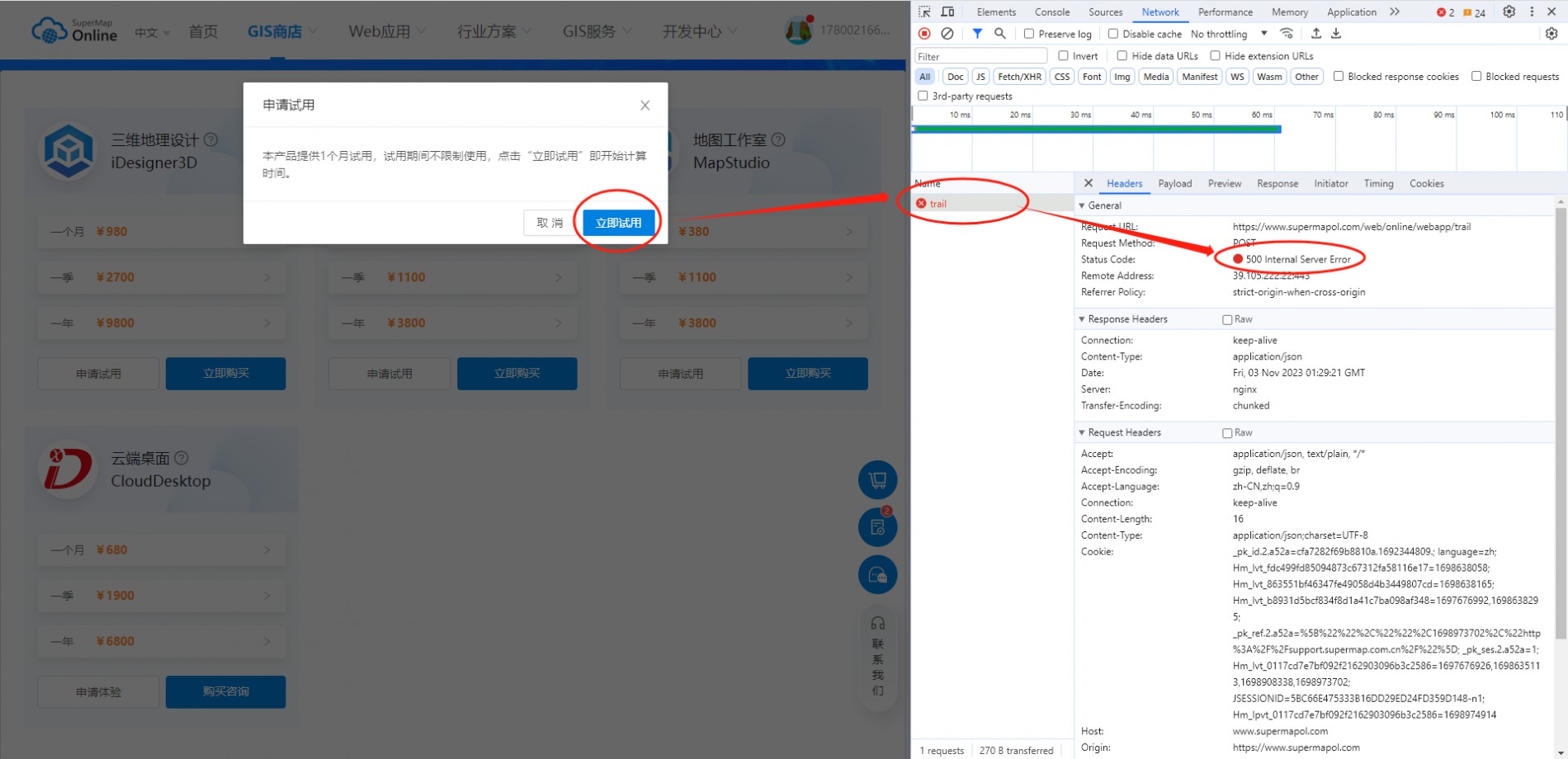Switch to the Preview tab
The height and width of the screenshot is (759, 1568).
click(1224, 183)
